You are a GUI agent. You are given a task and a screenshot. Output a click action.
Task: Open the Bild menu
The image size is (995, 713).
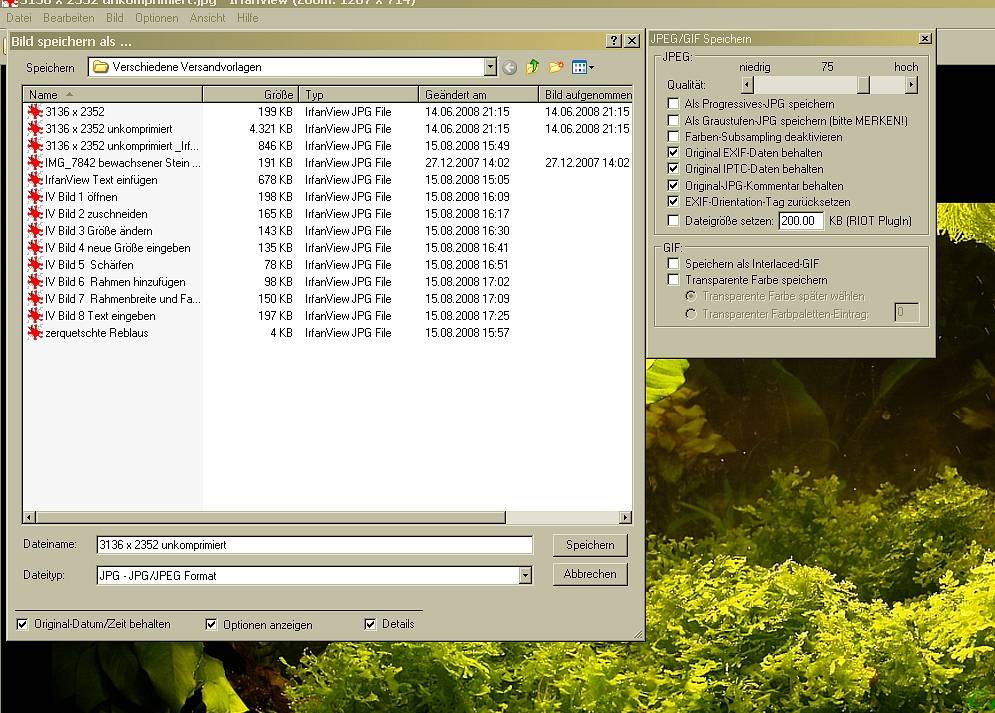(x=115, y=18)
